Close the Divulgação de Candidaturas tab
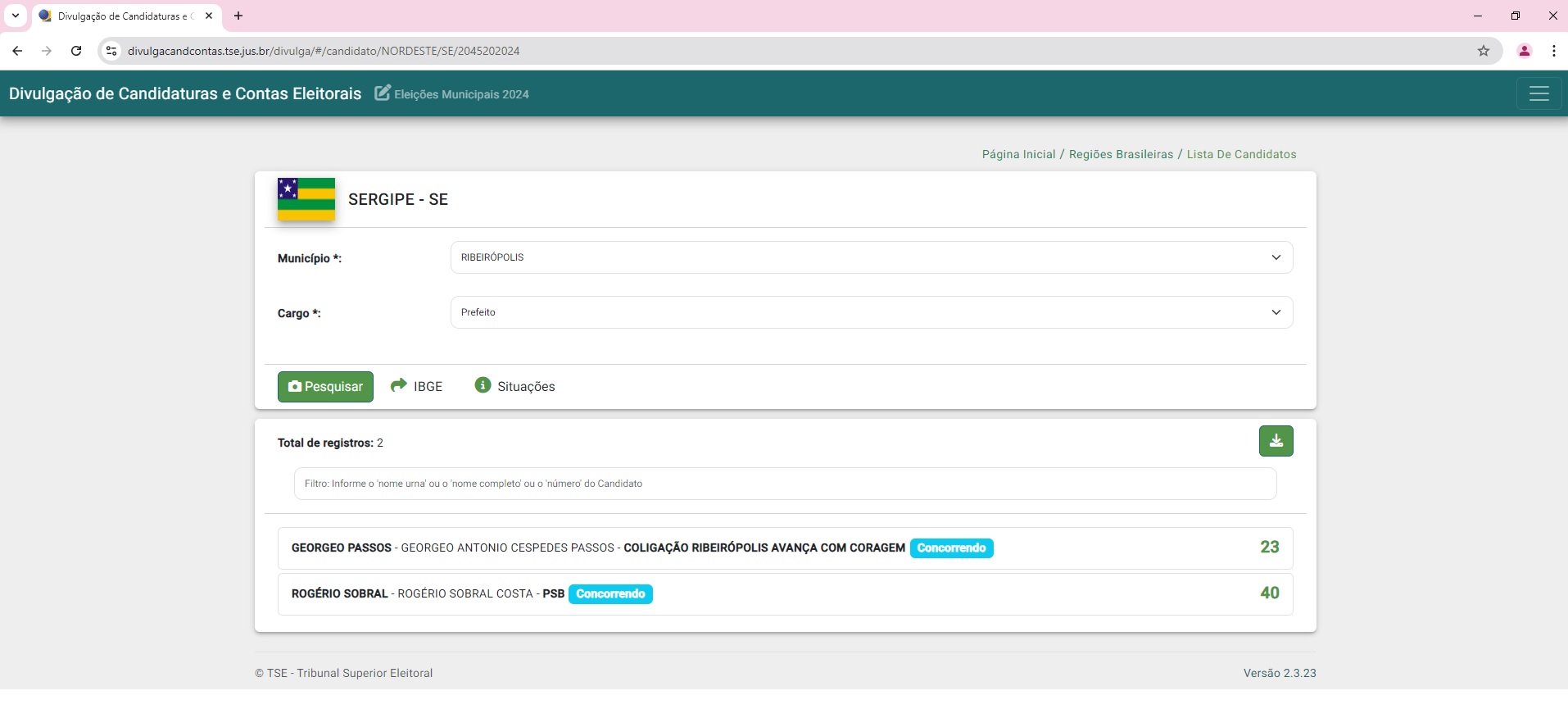1568x718 pixels. [209, 16]
